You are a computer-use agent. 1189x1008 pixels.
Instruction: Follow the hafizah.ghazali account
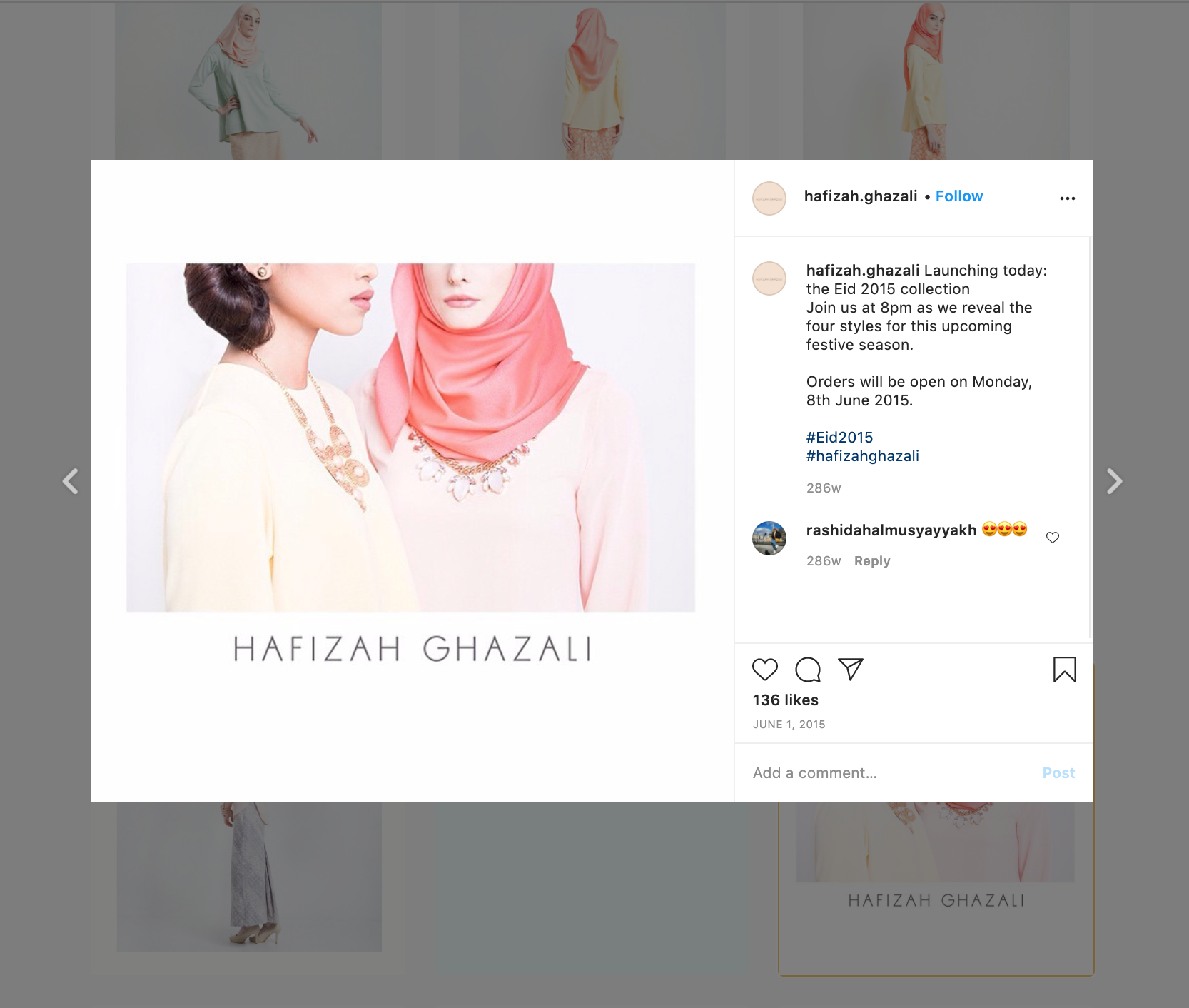[x=959, y=196]
